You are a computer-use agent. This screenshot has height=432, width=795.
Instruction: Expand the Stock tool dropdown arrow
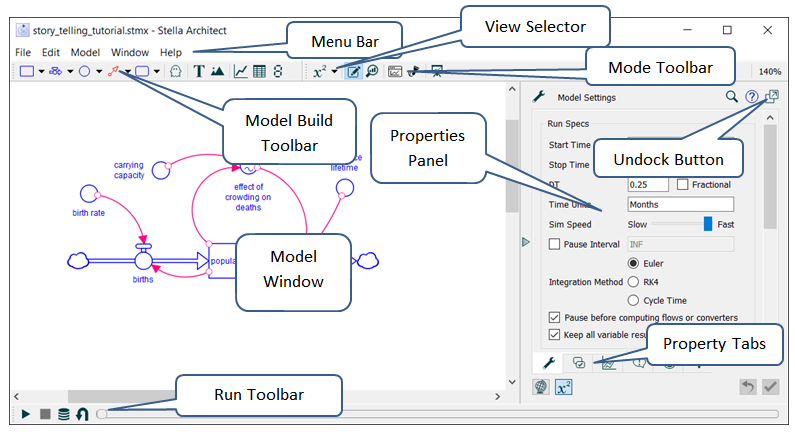coord(42,72)
